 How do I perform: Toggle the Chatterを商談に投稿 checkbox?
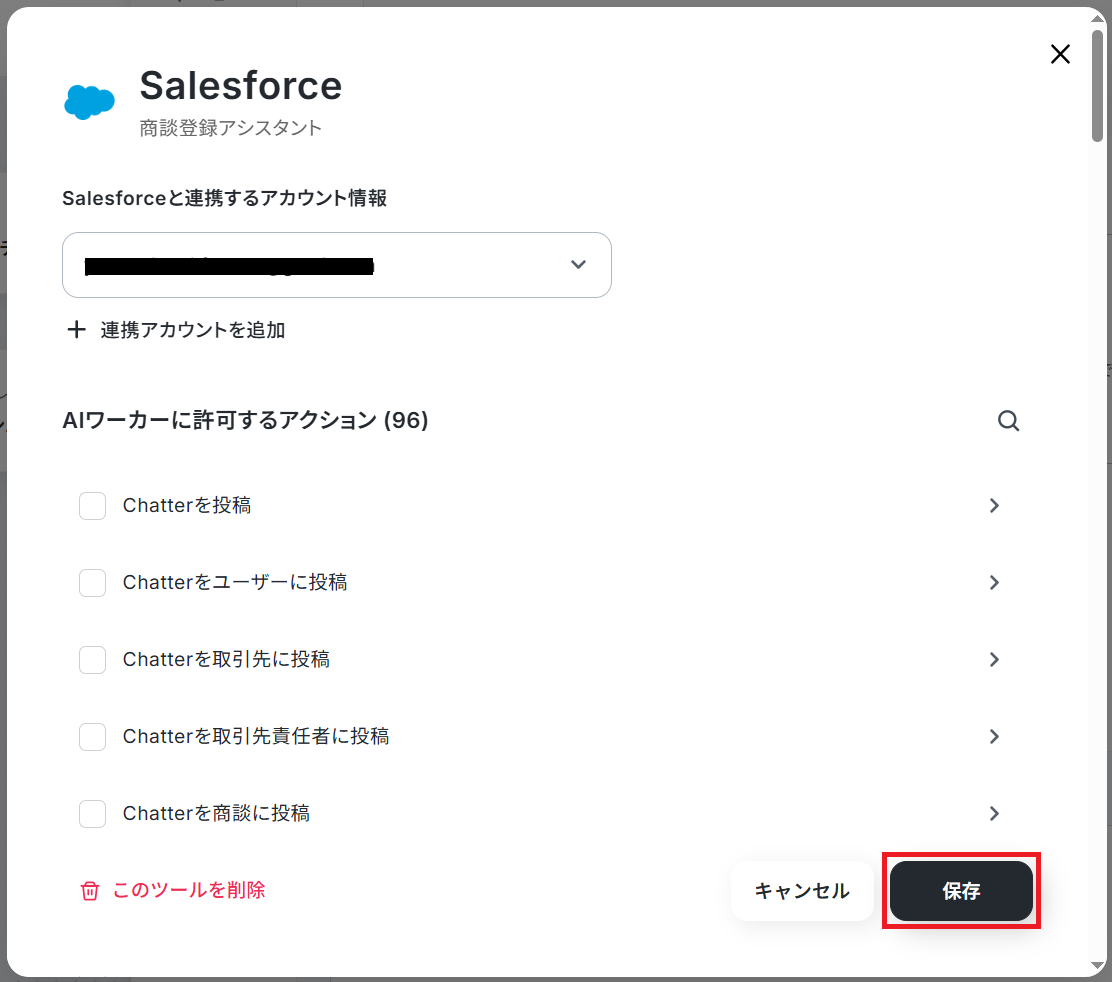(92, 814)
